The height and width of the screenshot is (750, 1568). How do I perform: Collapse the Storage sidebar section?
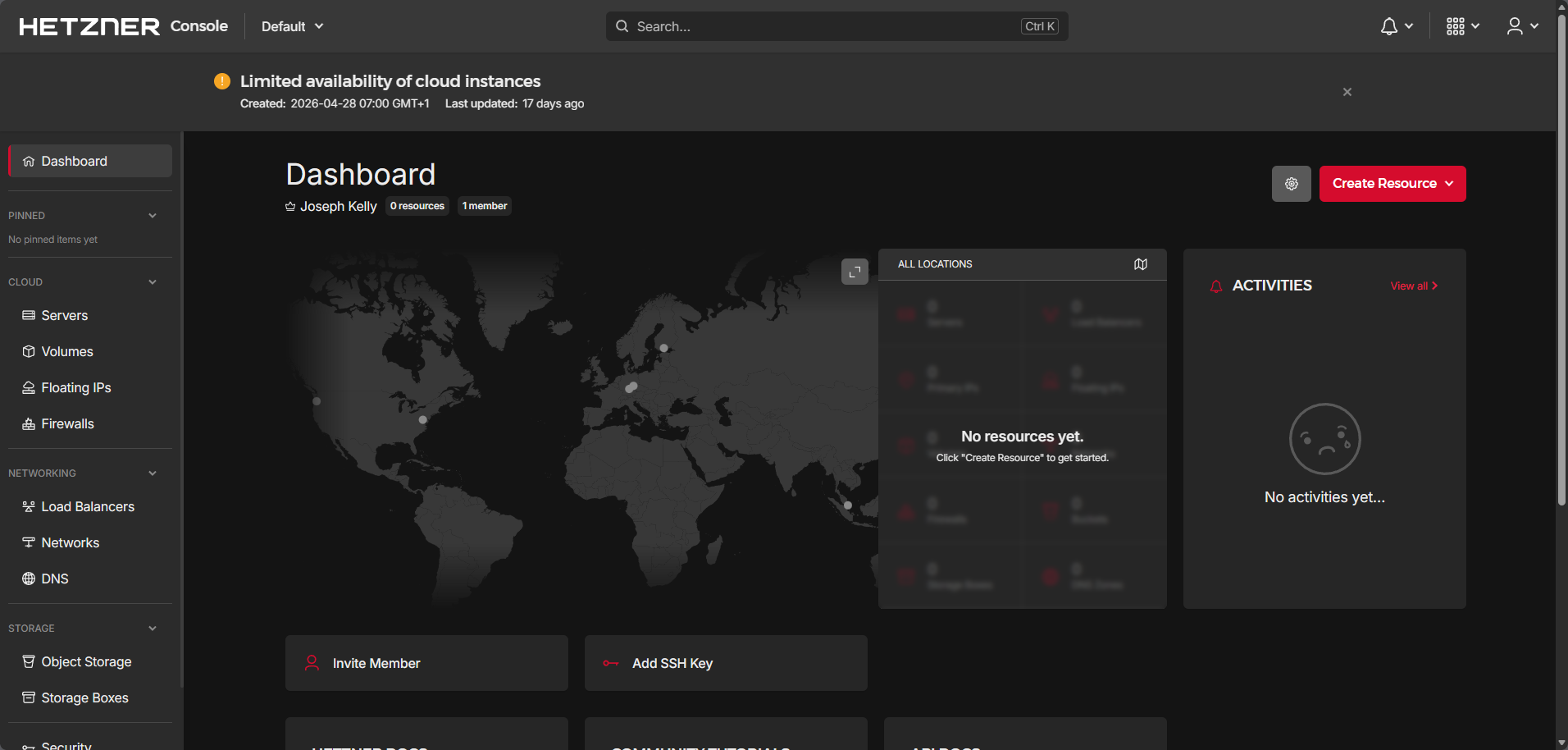click(153, 629)
